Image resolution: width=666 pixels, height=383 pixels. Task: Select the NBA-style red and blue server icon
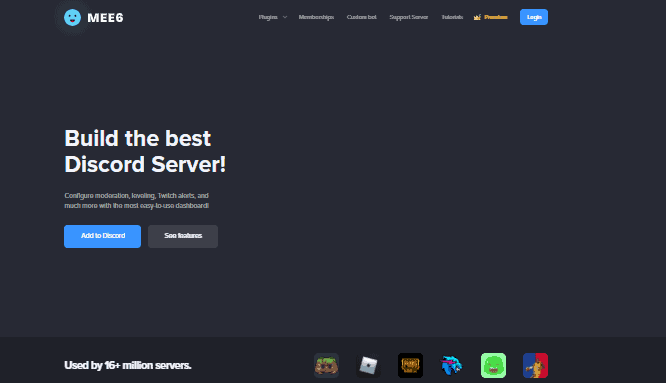pyautogui.click(x=535, y=365)
